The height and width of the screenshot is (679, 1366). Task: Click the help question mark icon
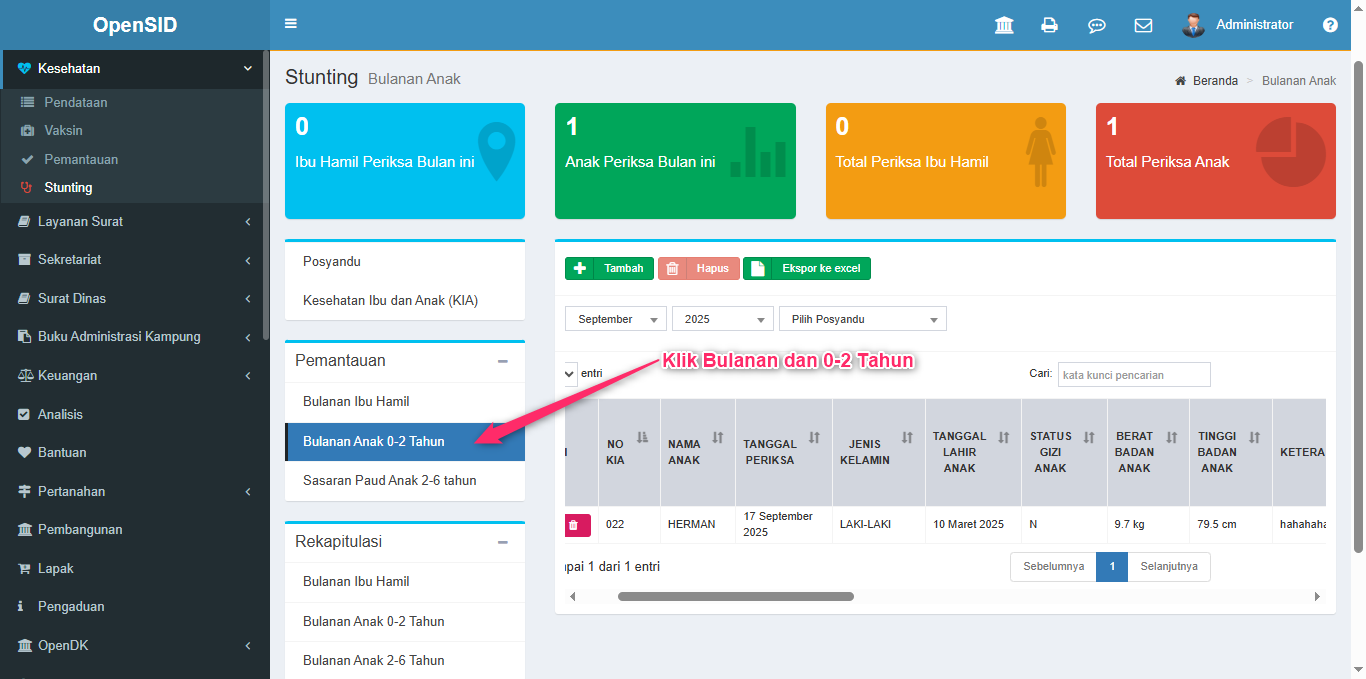[1330, 25]
